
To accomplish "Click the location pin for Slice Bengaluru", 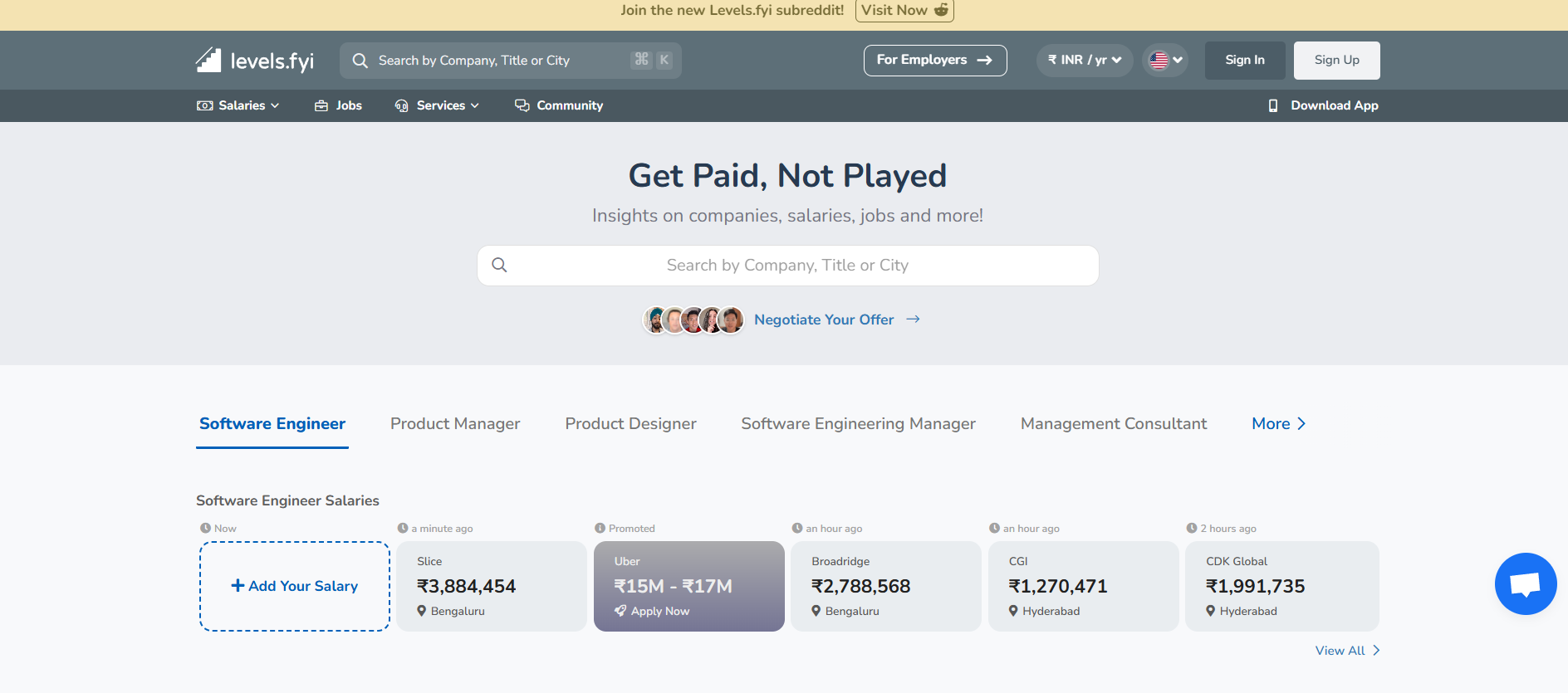I will [x=422, y=611].
